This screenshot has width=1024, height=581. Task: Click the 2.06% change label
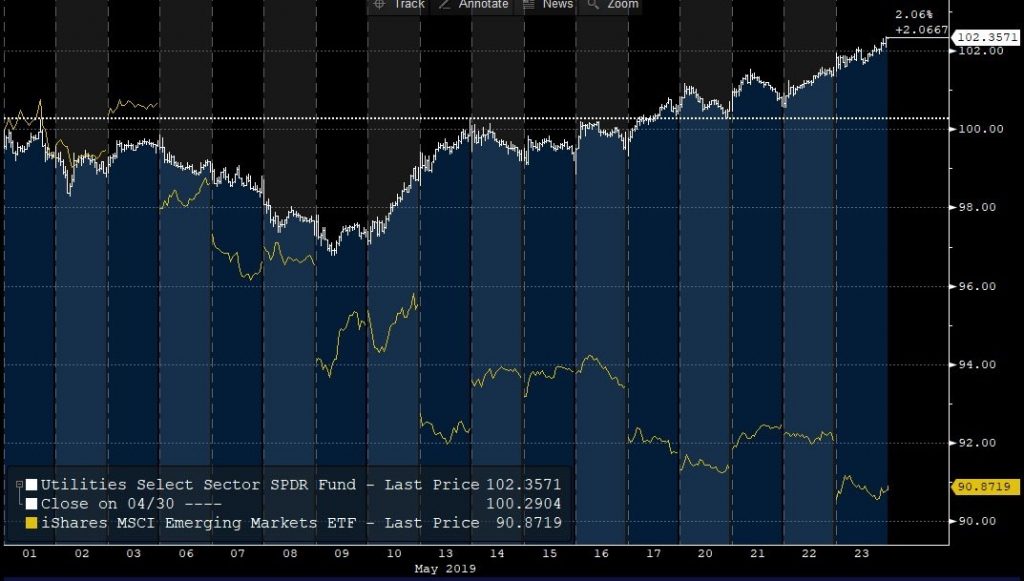(x=914, y=14)
